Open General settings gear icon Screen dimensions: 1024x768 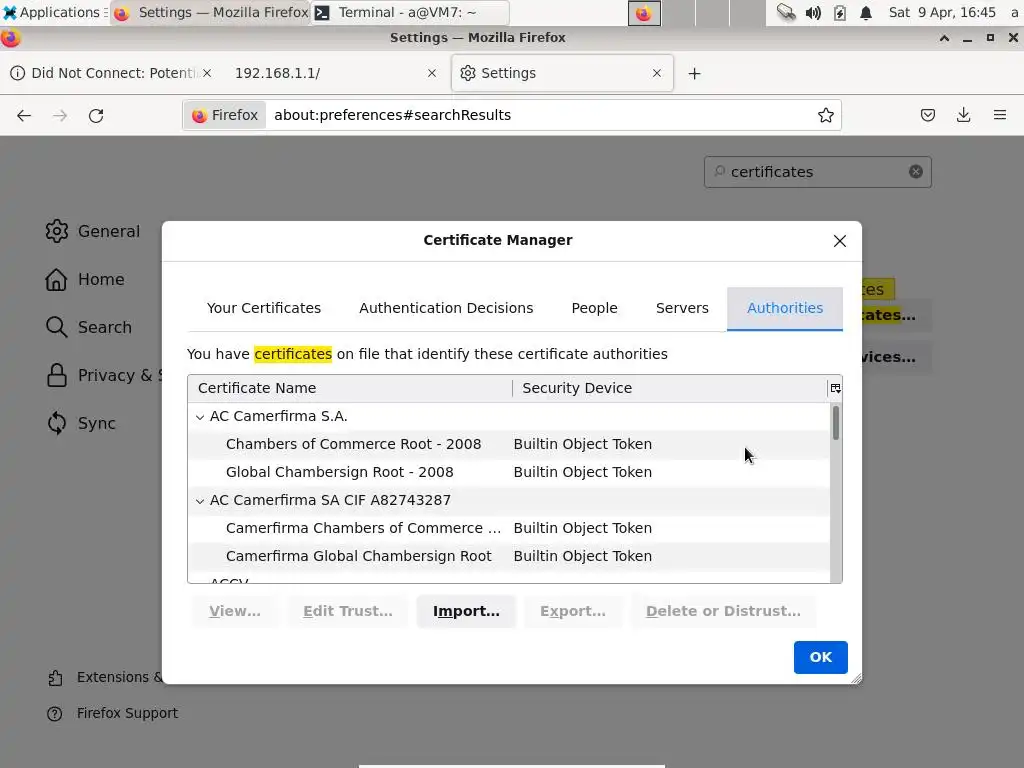click(x=57, y=231)
